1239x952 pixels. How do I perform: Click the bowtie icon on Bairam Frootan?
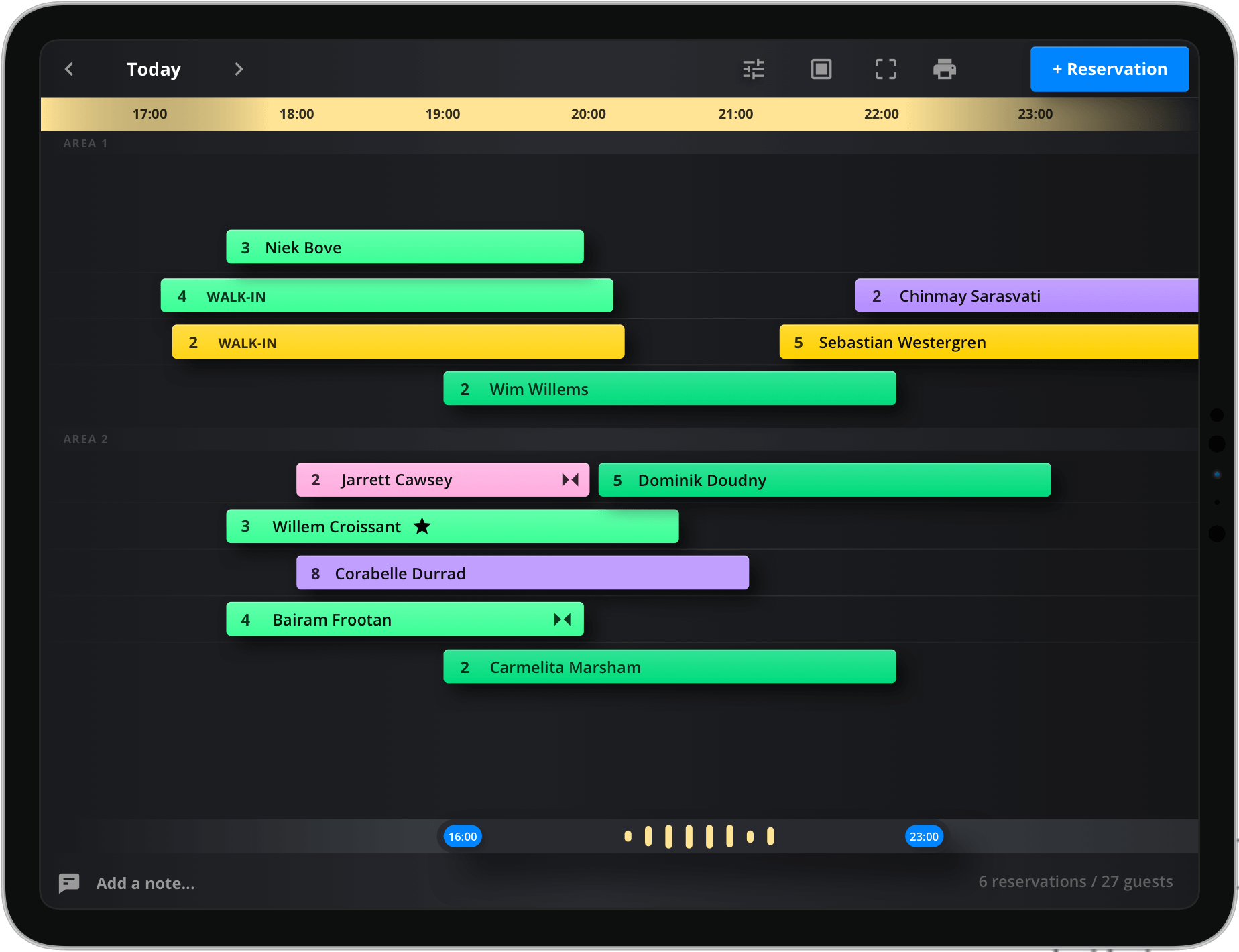pos(563,619)
